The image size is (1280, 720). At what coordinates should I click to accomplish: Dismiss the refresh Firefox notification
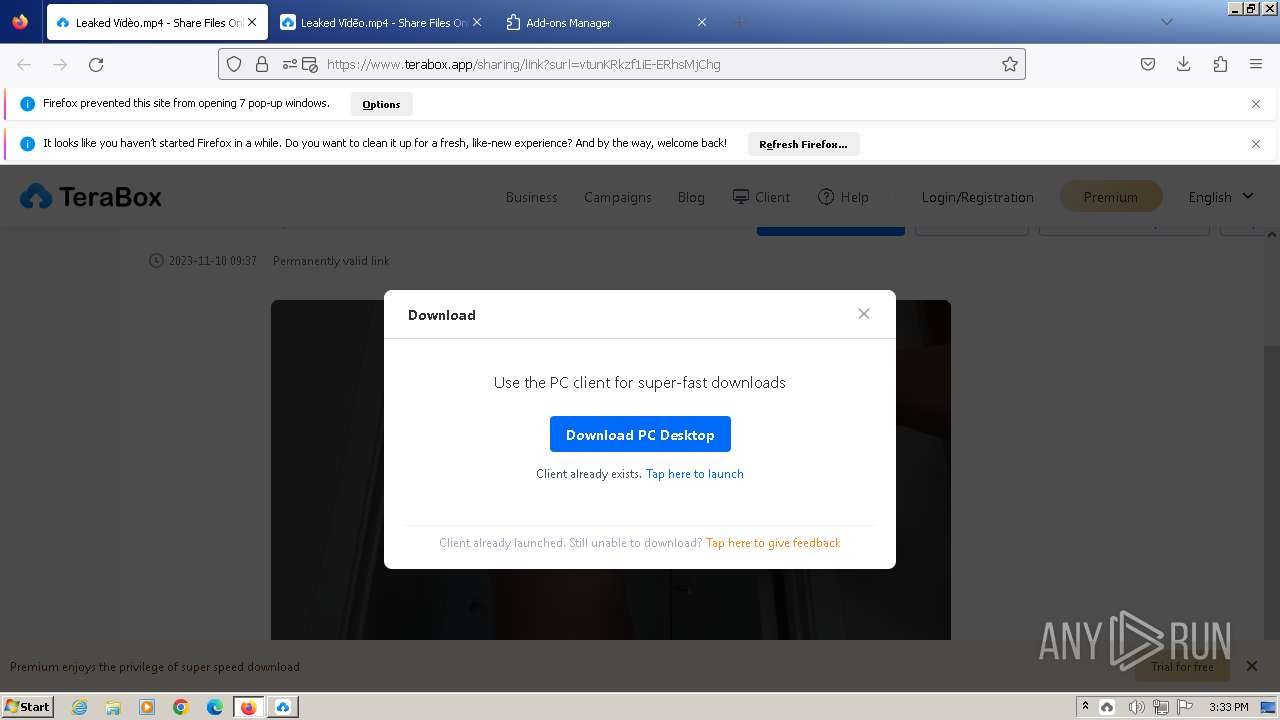tap(1256, 144)
